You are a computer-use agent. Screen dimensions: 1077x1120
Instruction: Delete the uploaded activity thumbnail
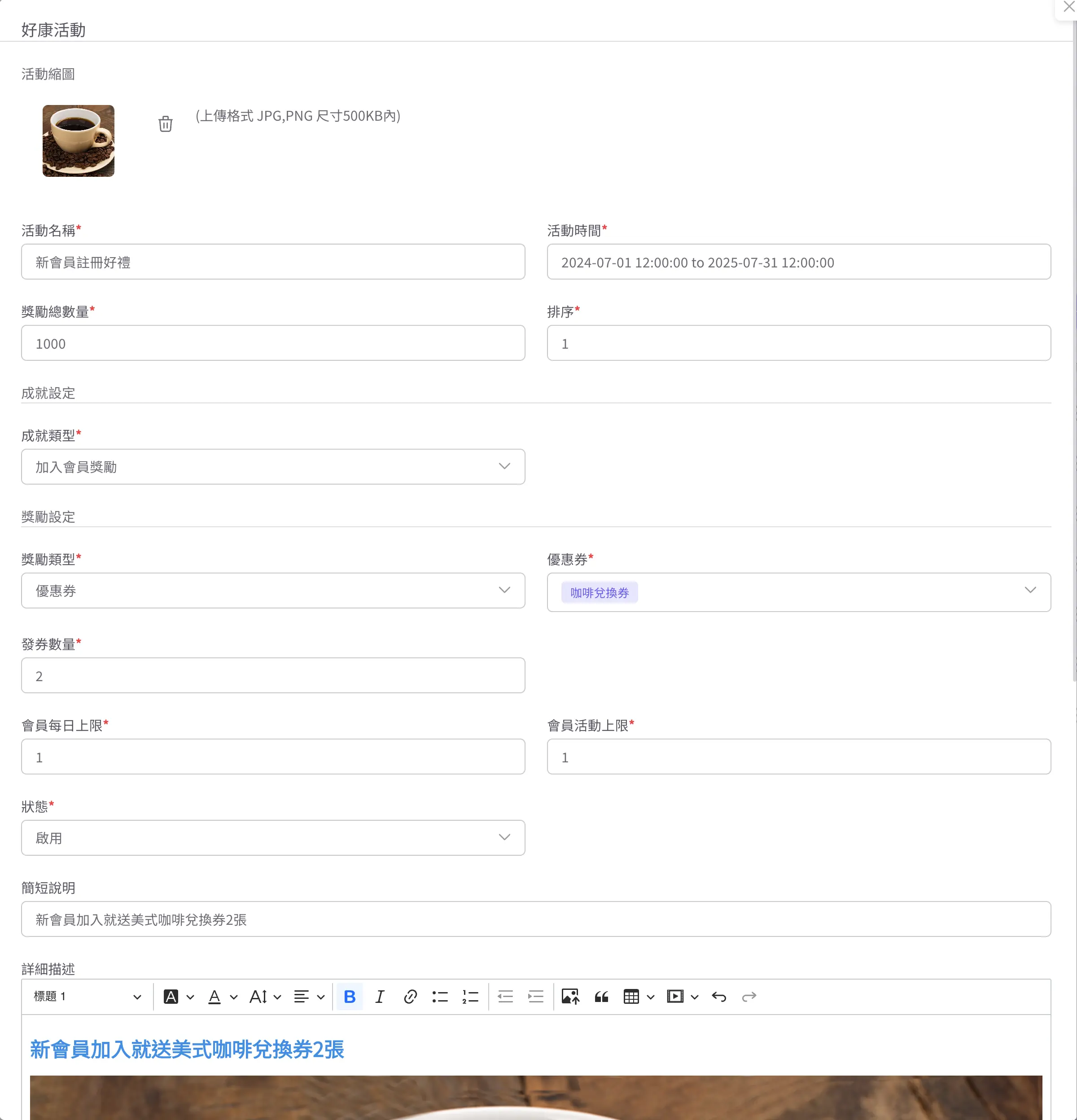(165, 123)
